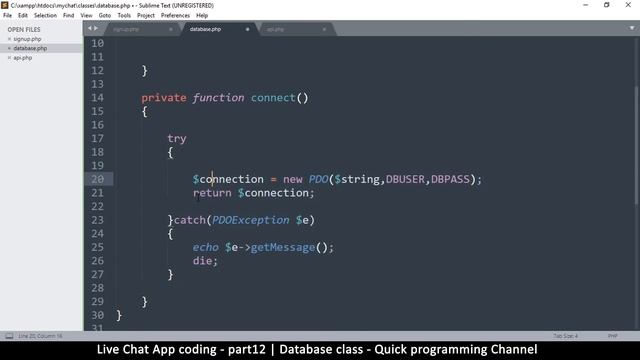The height and width of the screenshot is (360, 640).
Task: Click the DBUSER constant on line 20
Action: click(405, 179)
